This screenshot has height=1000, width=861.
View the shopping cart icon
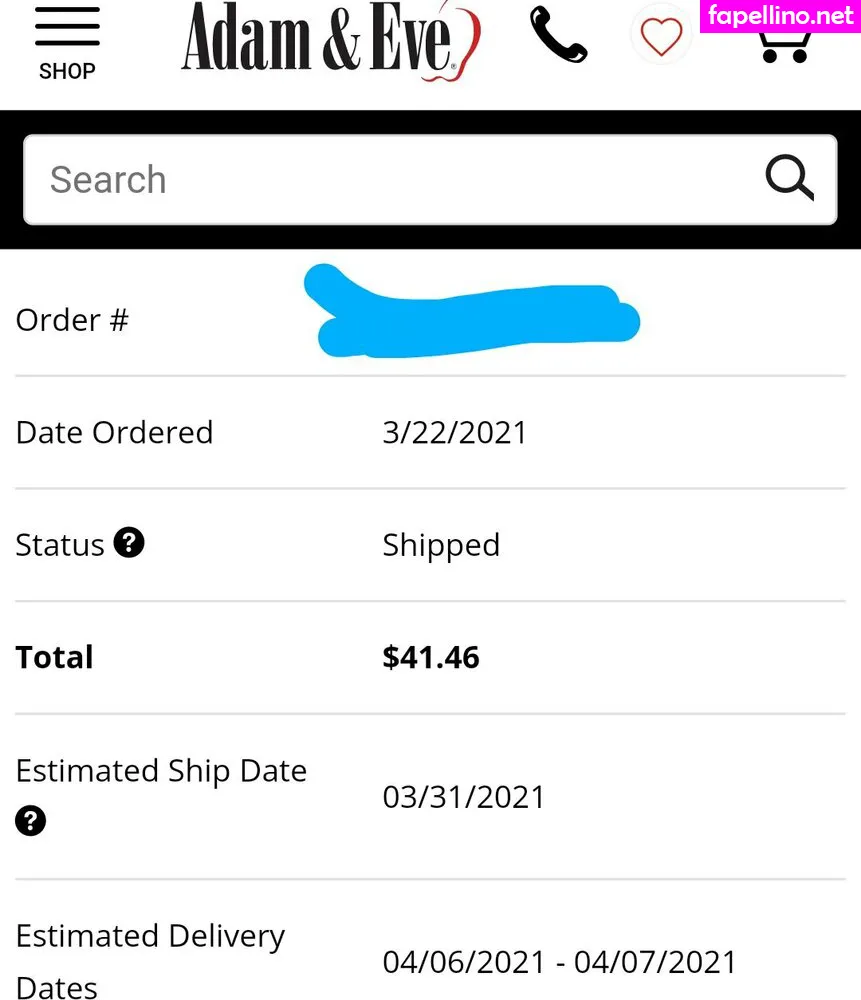785,46
